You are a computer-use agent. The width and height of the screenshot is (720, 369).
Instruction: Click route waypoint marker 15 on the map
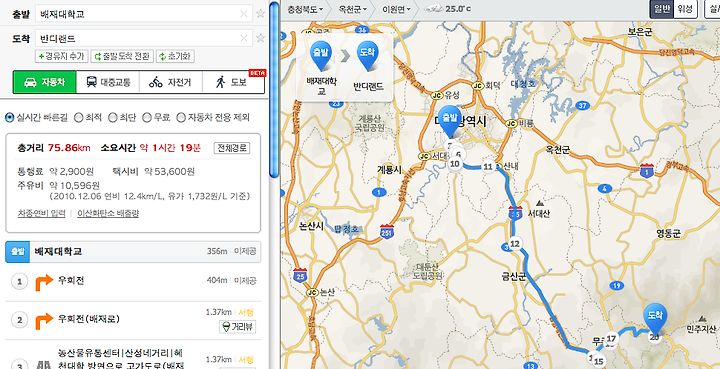(598, 360)
